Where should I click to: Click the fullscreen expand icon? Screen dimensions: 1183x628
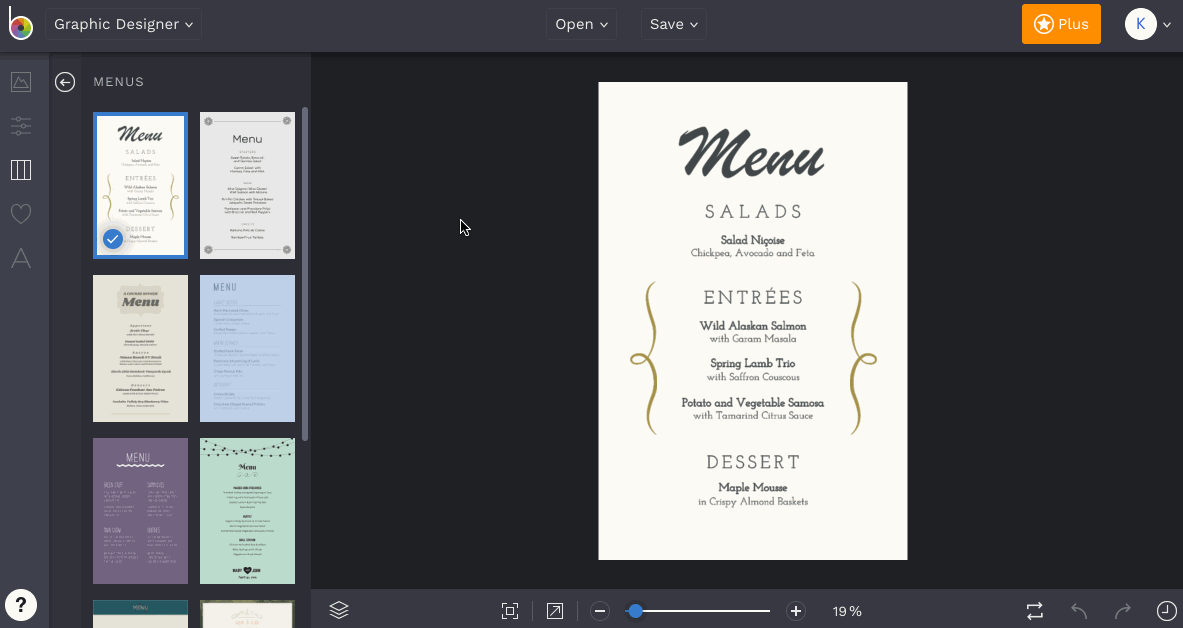[x=555, y=611]
